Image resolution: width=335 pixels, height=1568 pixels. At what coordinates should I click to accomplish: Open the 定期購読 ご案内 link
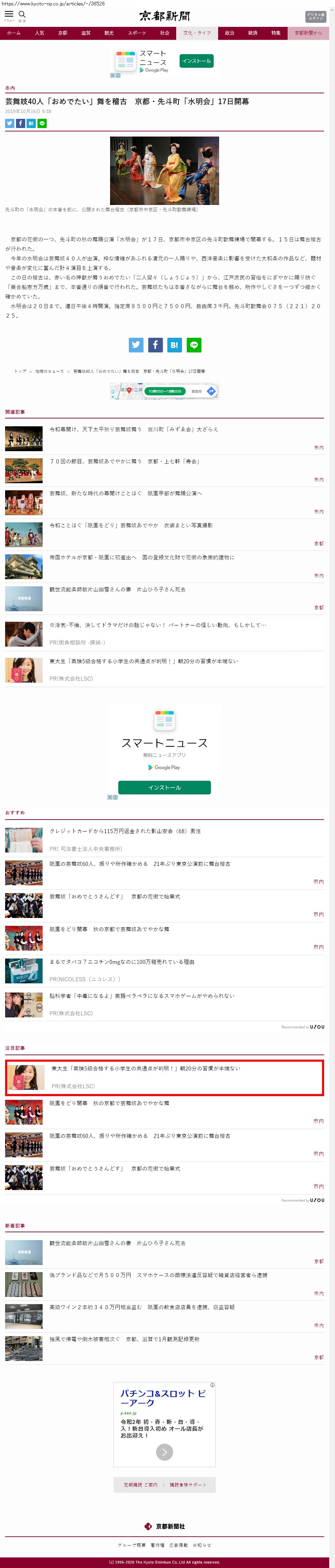pos(141,1485)
